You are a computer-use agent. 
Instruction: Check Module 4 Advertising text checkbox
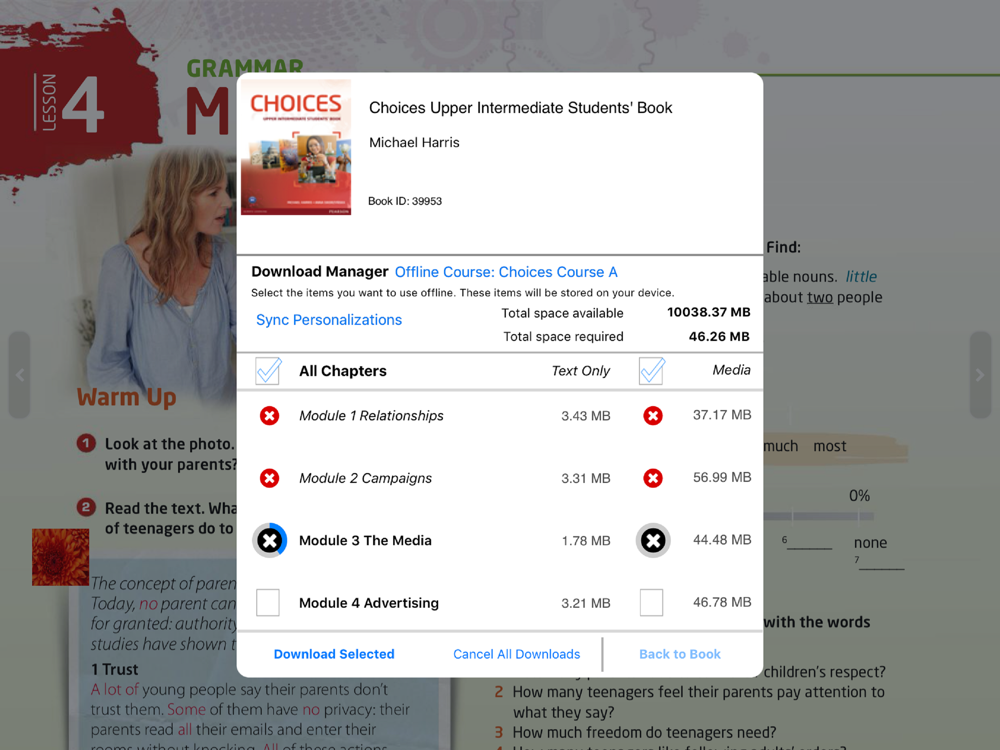[268, 603]
